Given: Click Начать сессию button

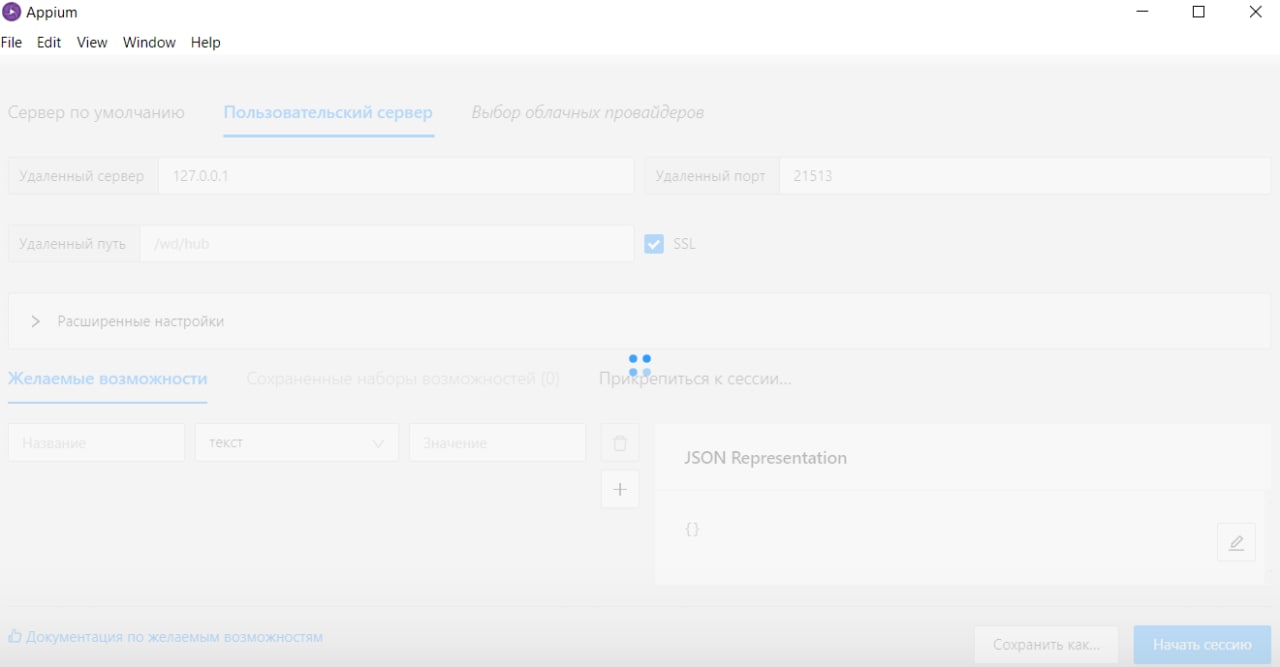Looking at the screenshot, I should (1202, 644).
